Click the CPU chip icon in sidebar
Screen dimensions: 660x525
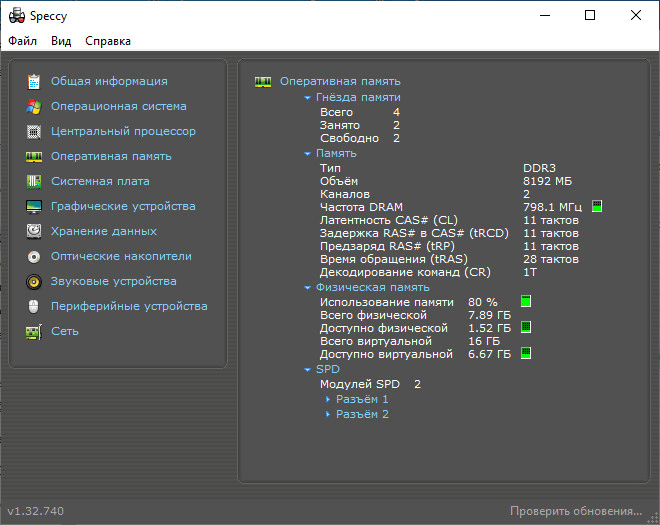[34, 131]
